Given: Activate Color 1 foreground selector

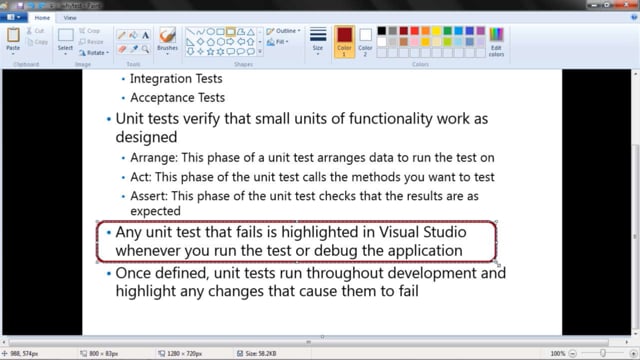Looking at the screenshot, I should pos(344,42).
